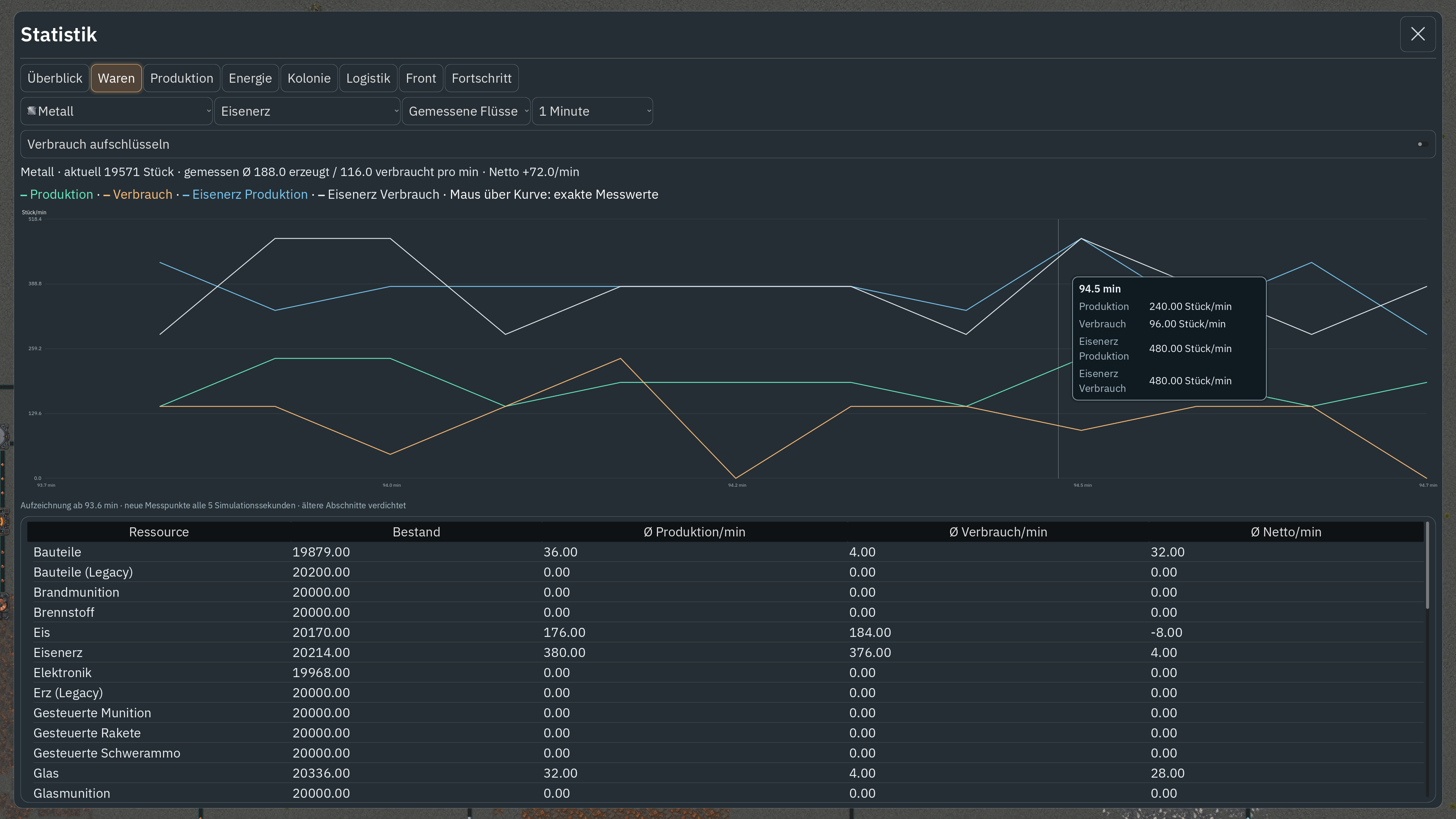The image size is (1456, 819).
Task: Close the Statistik window with the X
Action: tap(1417, 34)
